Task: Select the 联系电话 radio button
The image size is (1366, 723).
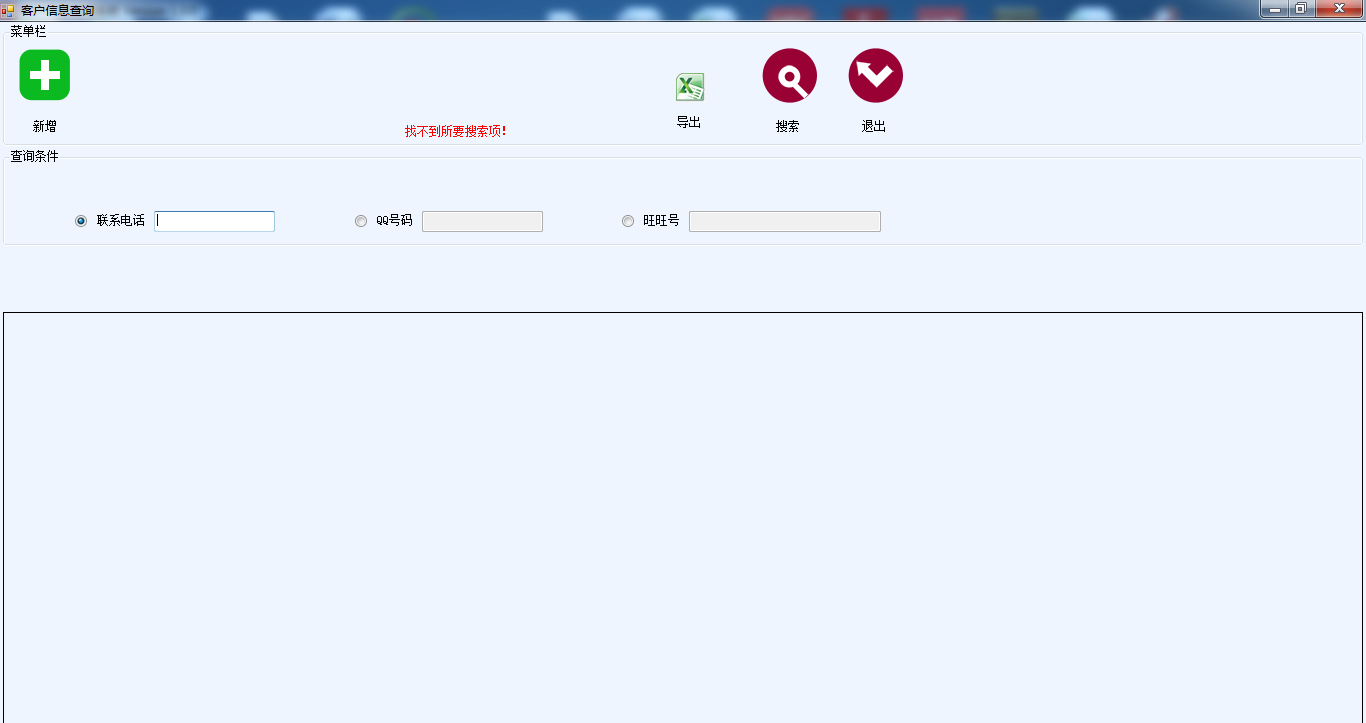Action: [81, 221]
